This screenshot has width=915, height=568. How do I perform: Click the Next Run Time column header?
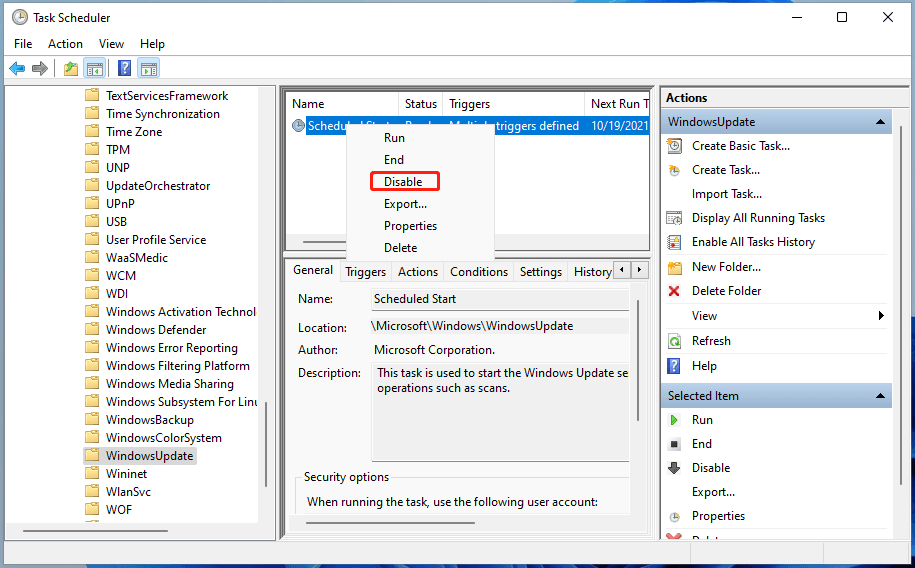[617, 104]
